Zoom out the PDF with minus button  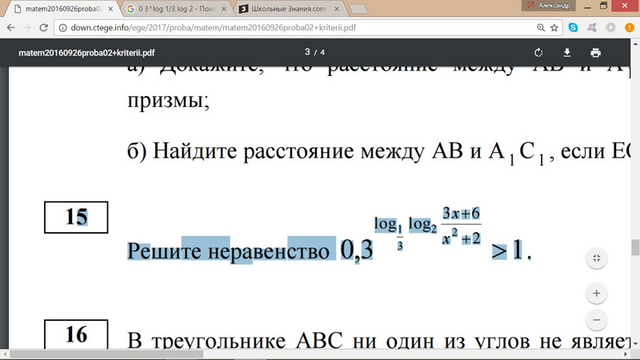pos(596,320)
